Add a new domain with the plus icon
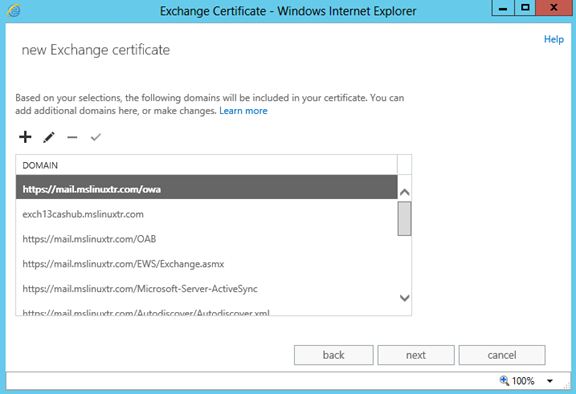Image resolution: width=576 pixels, height=394 pixels. point(25,137)
